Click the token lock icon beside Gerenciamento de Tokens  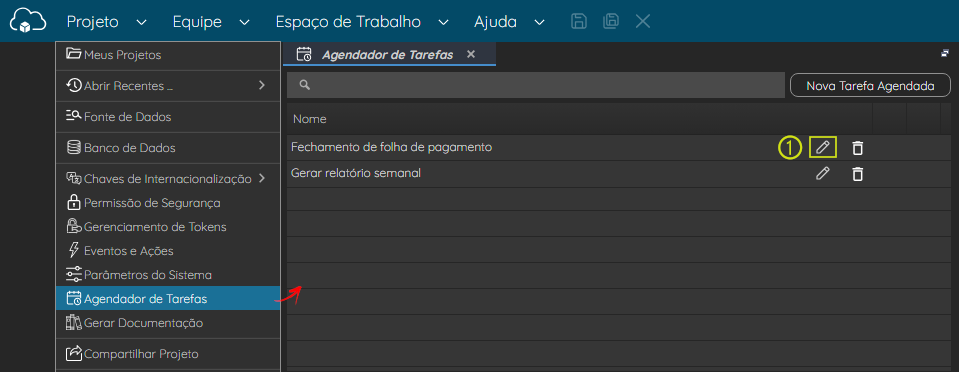pyautogui.click(x=73, y=226)
